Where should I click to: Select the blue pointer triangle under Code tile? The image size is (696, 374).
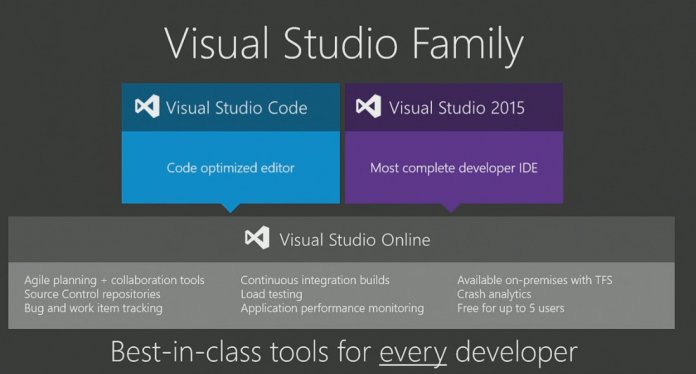pos(230,208)
